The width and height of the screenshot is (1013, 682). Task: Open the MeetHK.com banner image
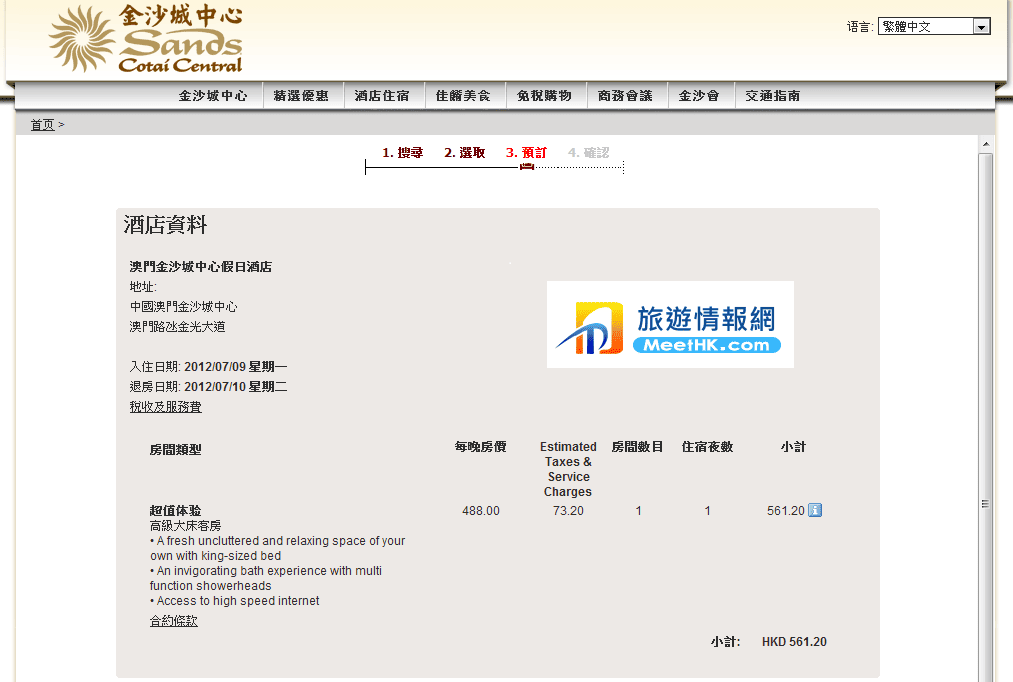tap(670, 324)
